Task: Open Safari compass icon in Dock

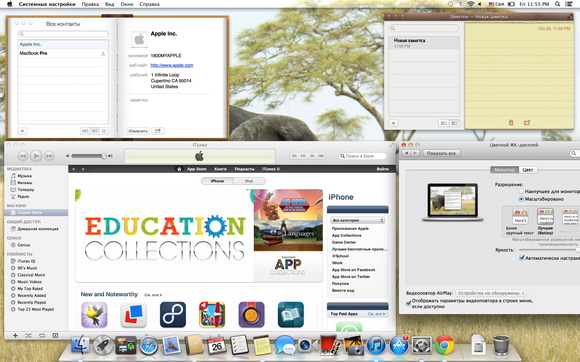Action: coord(148,346)
